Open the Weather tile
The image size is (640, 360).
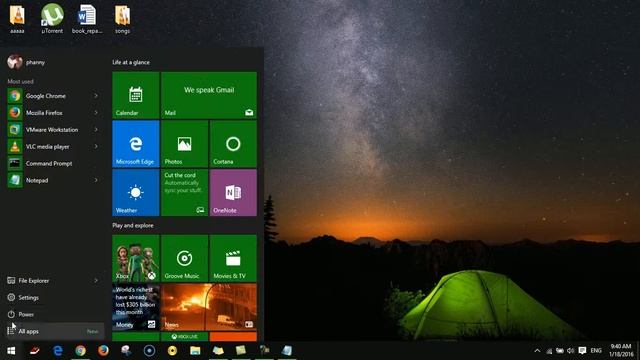[136, 193]
